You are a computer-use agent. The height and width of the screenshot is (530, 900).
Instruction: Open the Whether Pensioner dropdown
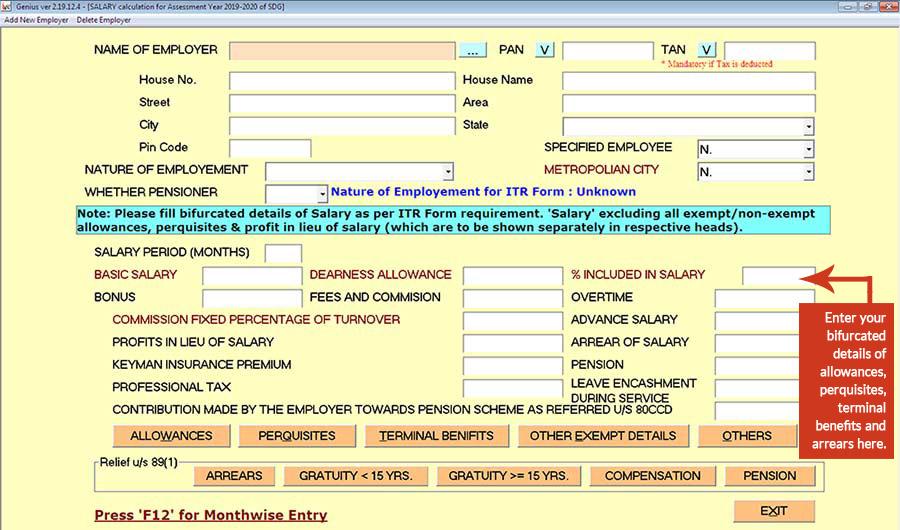click(322, 194)
